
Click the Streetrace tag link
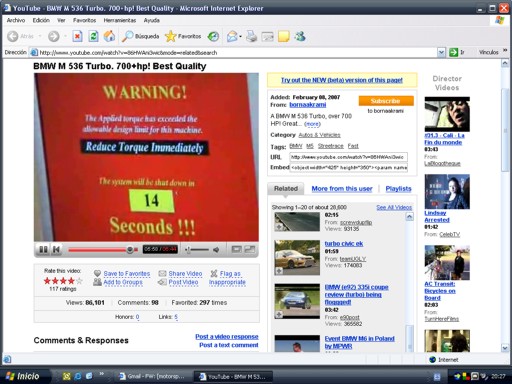330,146
